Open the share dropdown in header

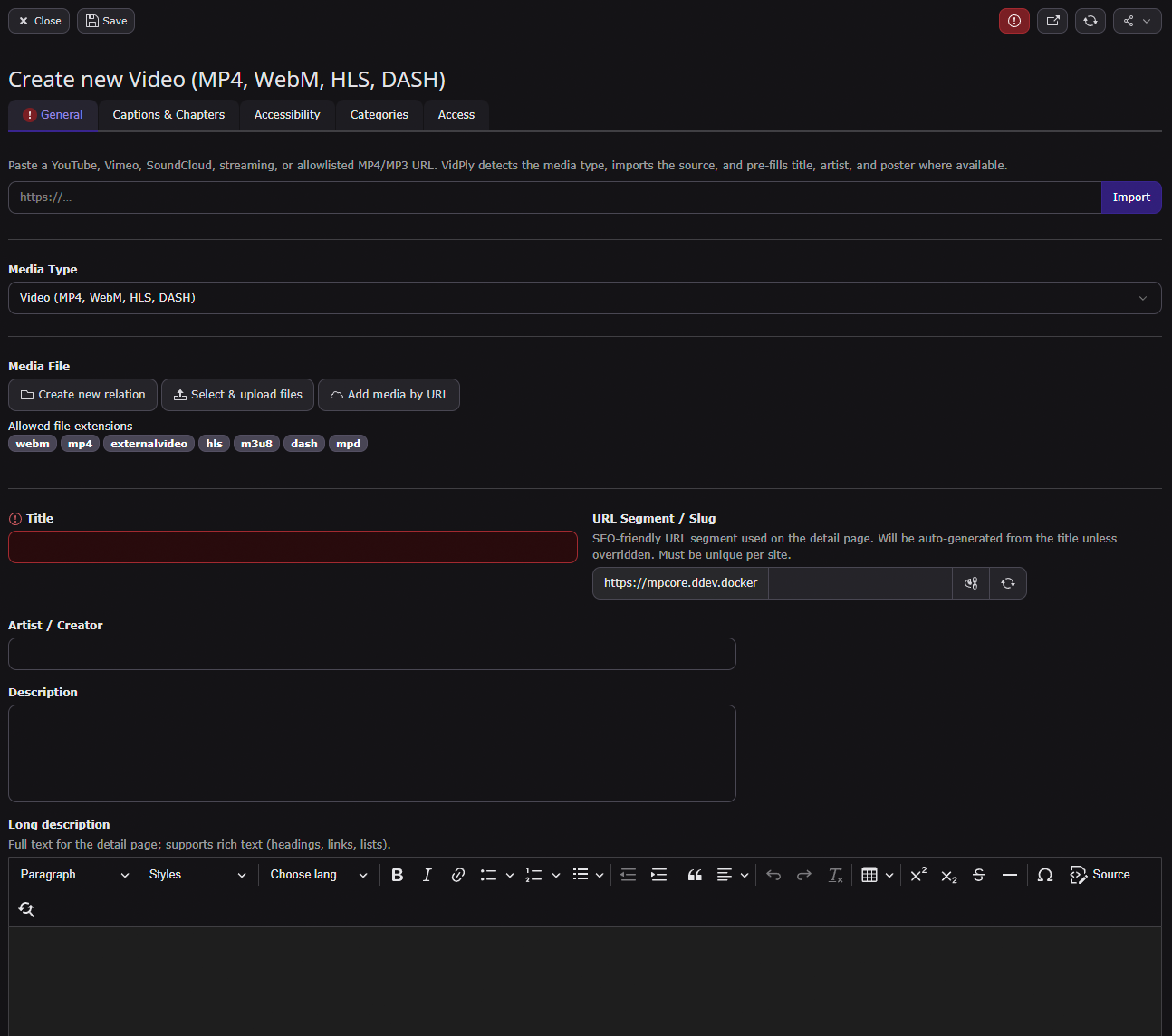[x=1138, y=21]
